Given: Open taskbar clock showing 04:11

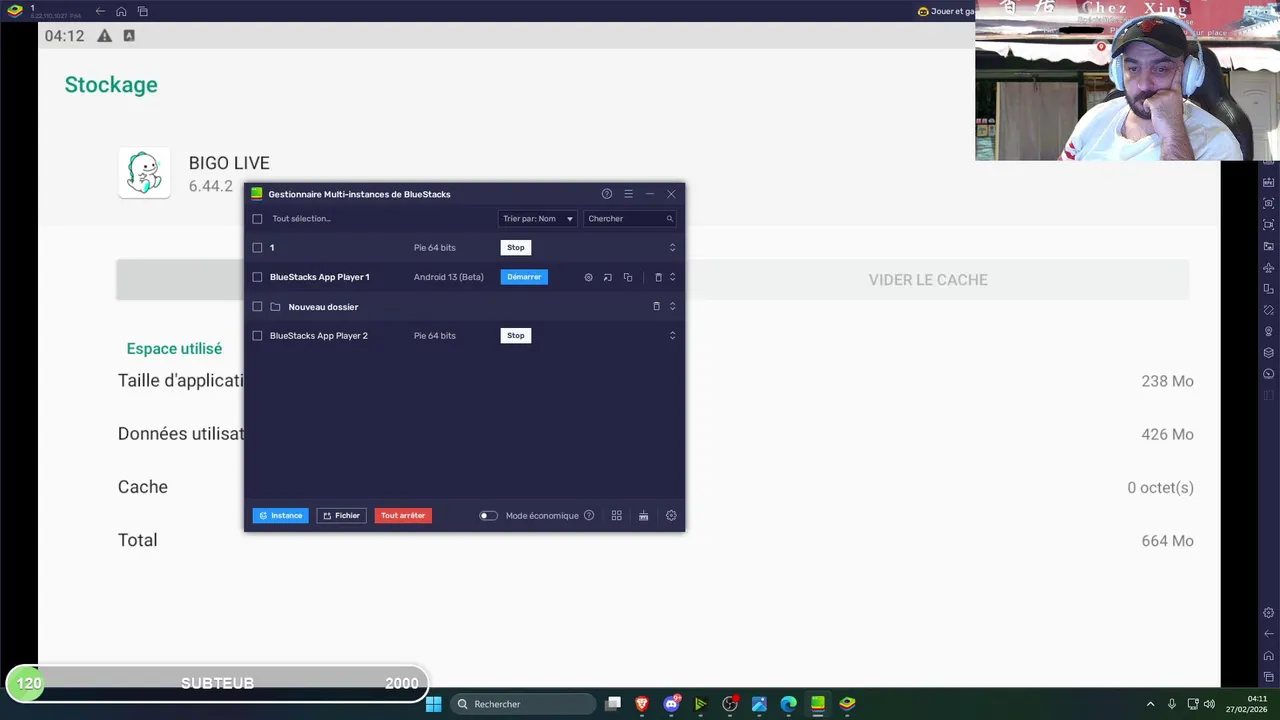Looking at the screenshot, I should (x=1247, y=704).
